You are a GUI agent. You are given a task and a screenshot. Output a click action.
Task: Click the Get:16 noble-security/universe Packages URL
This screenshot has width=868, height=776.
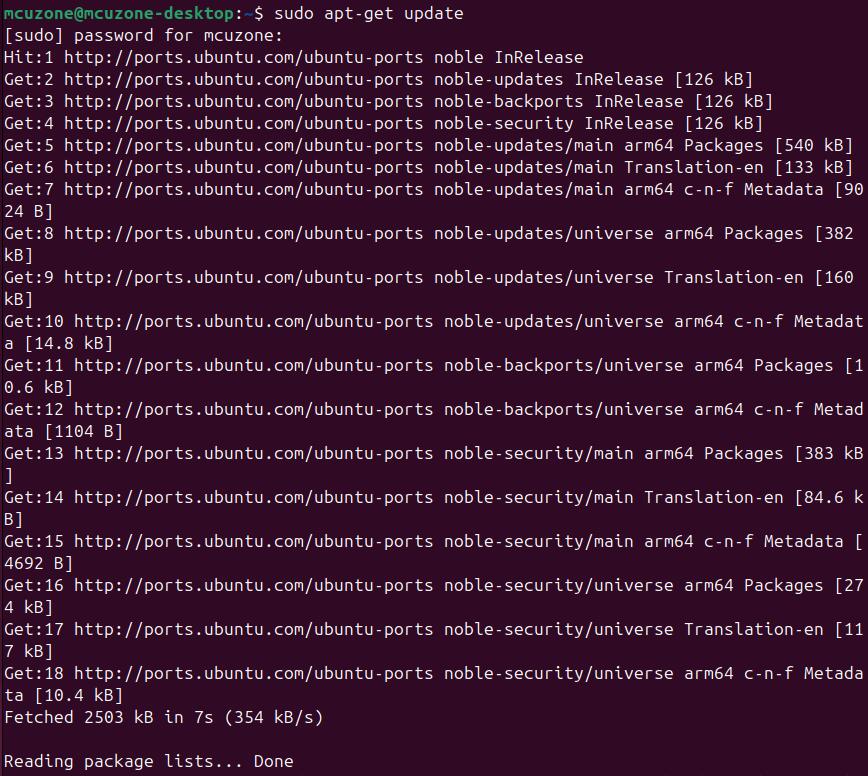(254, 586)
